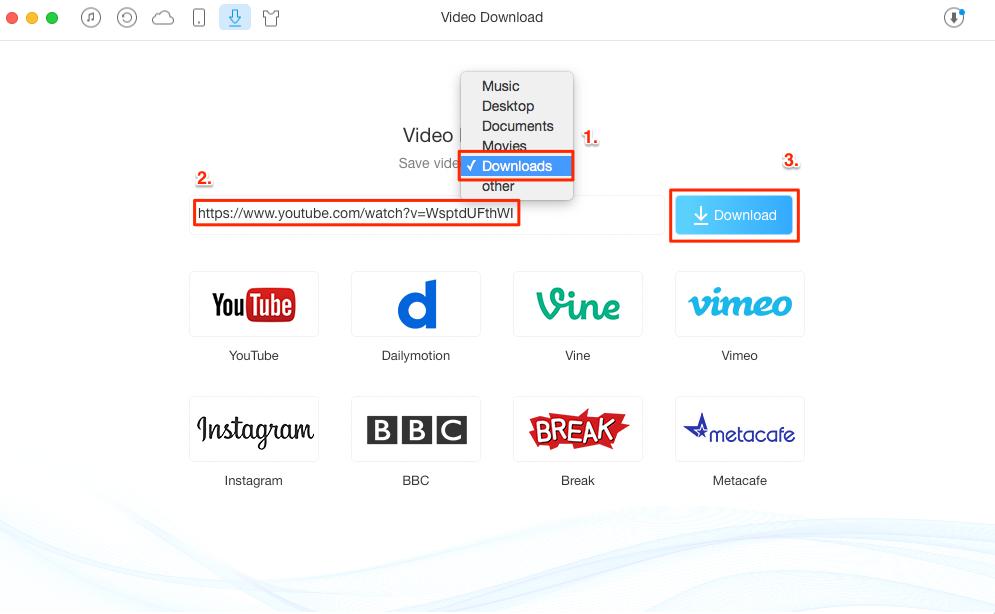995x614 pixels.
Task: Choose Music in the save location menu
Action: pos(517,86)
